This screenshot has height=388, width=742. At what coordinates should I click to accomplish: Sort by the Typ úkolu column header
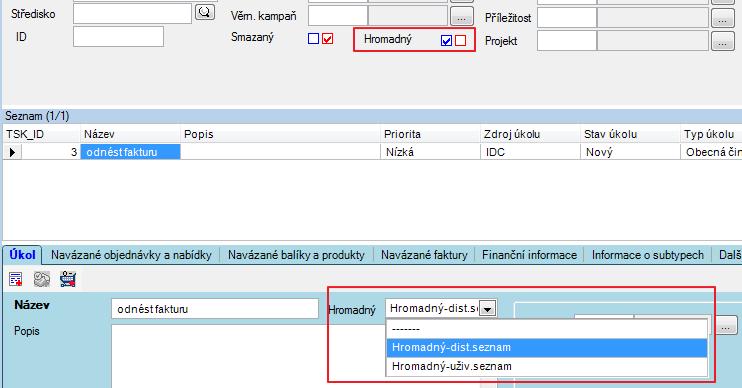(x=711, y=134)
